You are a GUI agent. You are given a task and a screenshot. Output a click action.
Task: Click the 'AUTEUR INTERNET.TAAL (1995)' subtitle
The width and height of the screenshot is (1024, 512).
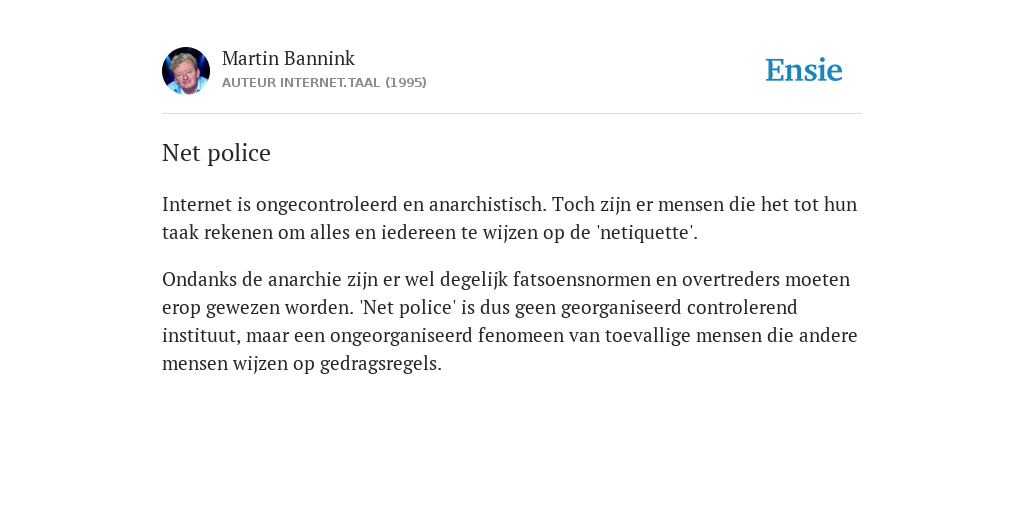pyautogui.click(x=324, y=82)
